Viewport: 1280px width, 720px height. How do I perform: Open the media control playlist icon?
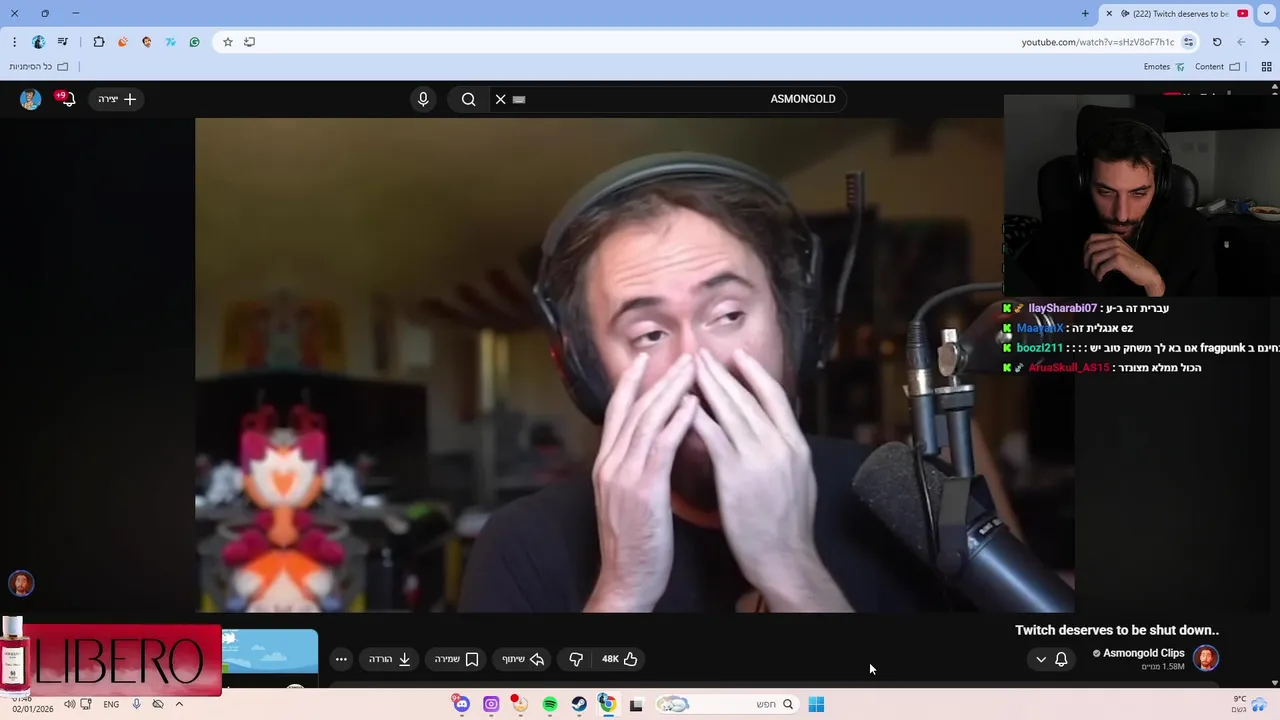coord(63,42)
